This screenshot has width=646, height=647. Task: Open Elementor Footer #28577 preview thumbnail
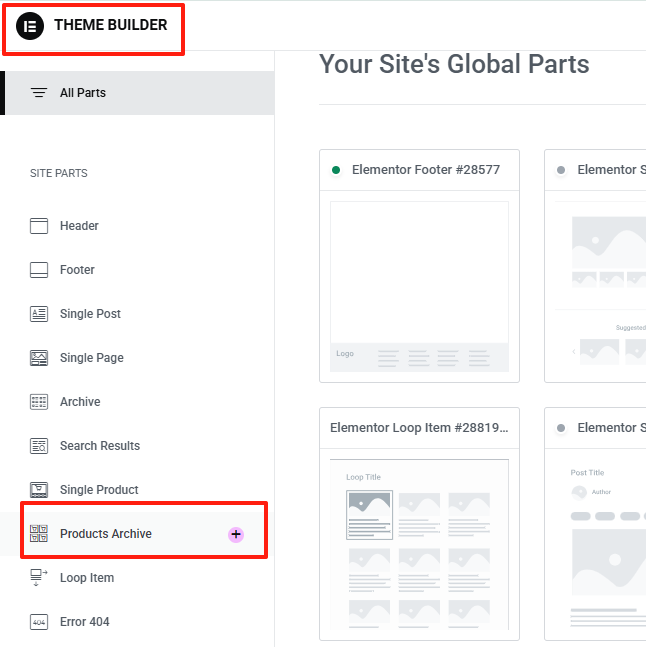(x=419, y=286)
